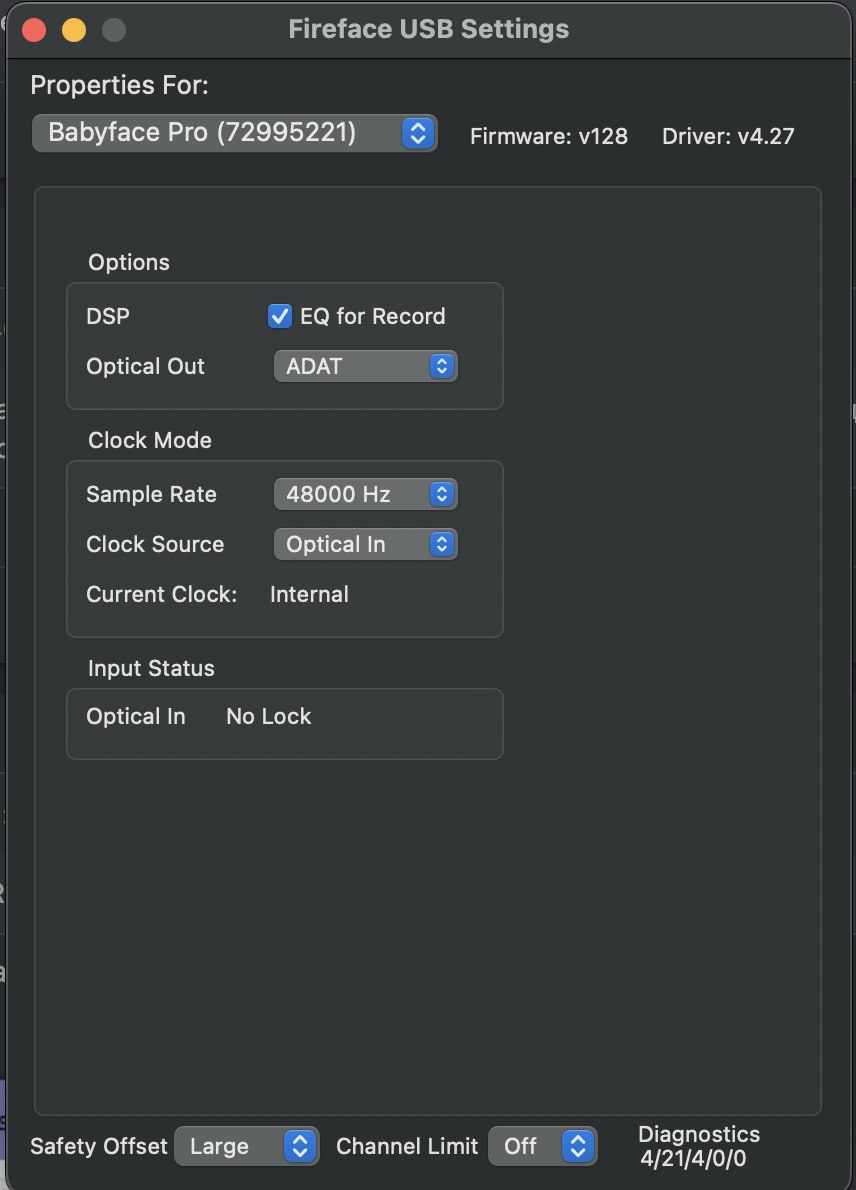Image resolution: width=856 pixels, height=1190 pixels.
Task: Click the chevron on the Channel Limit selector
Action: pyautogui.click(x=578, y=1146)
